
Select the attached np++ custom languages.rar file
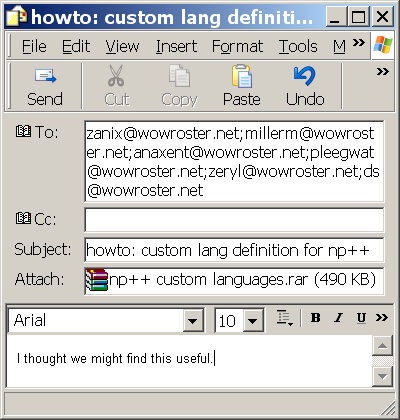point(231,280)
